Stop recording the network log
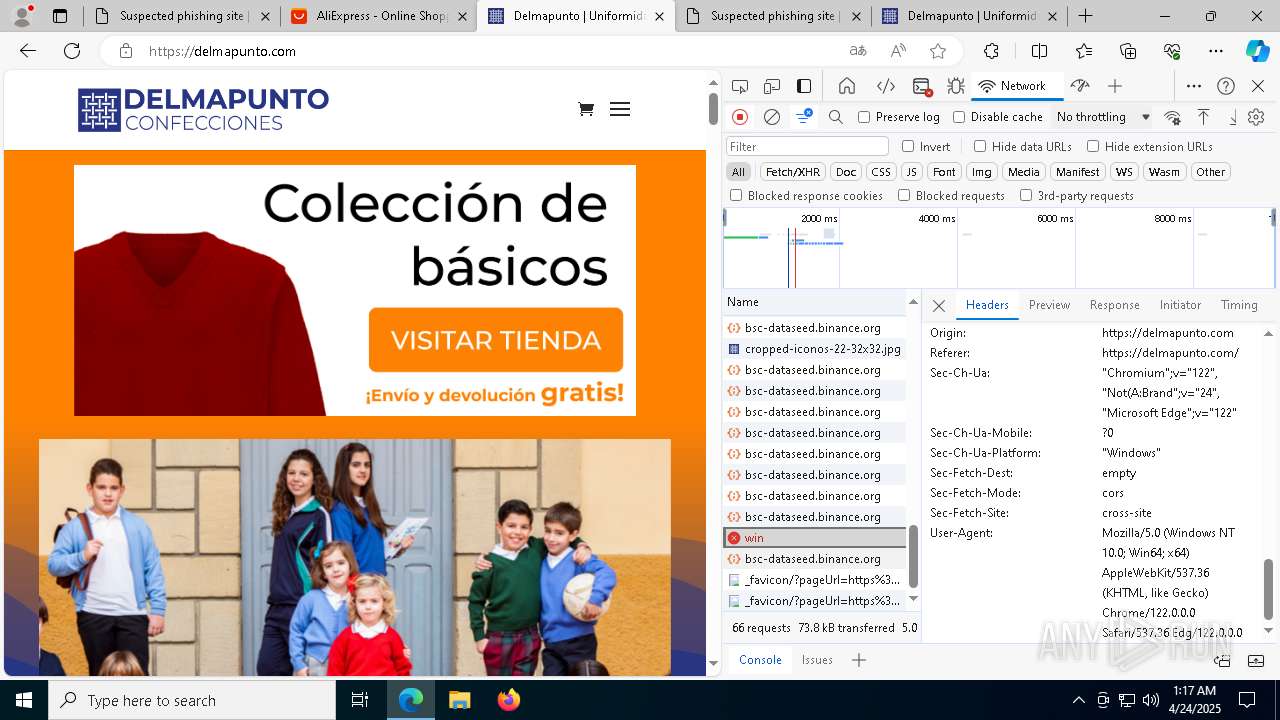 pyautogui.click(x=740, y=117)
